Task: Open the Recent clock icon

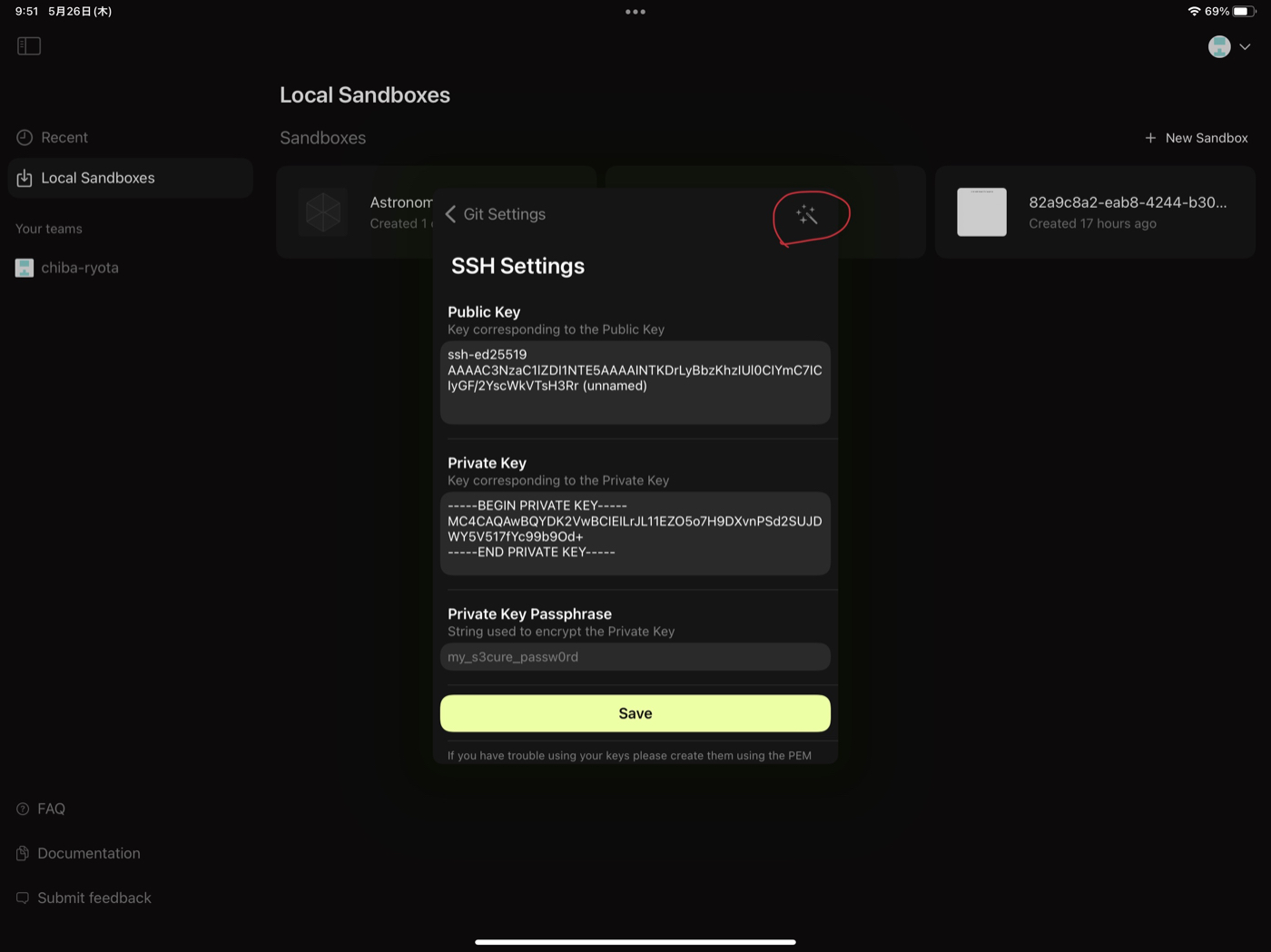Action: coord(25,137)
